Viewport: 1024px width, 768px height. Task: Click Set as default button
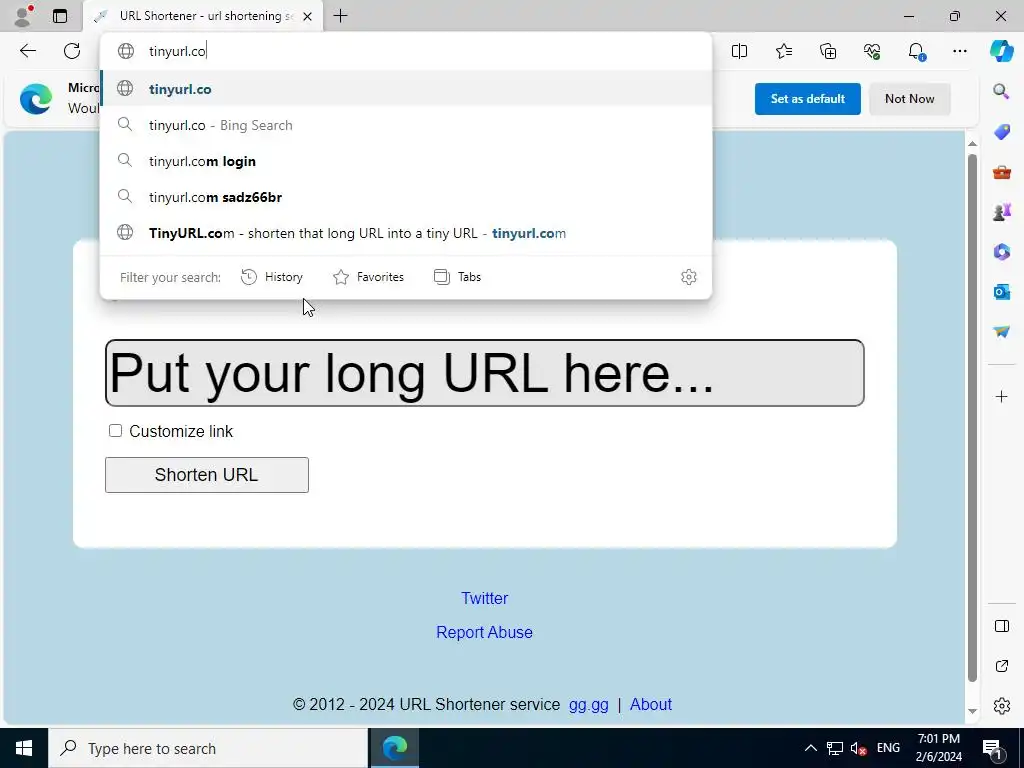pos(807,99)
